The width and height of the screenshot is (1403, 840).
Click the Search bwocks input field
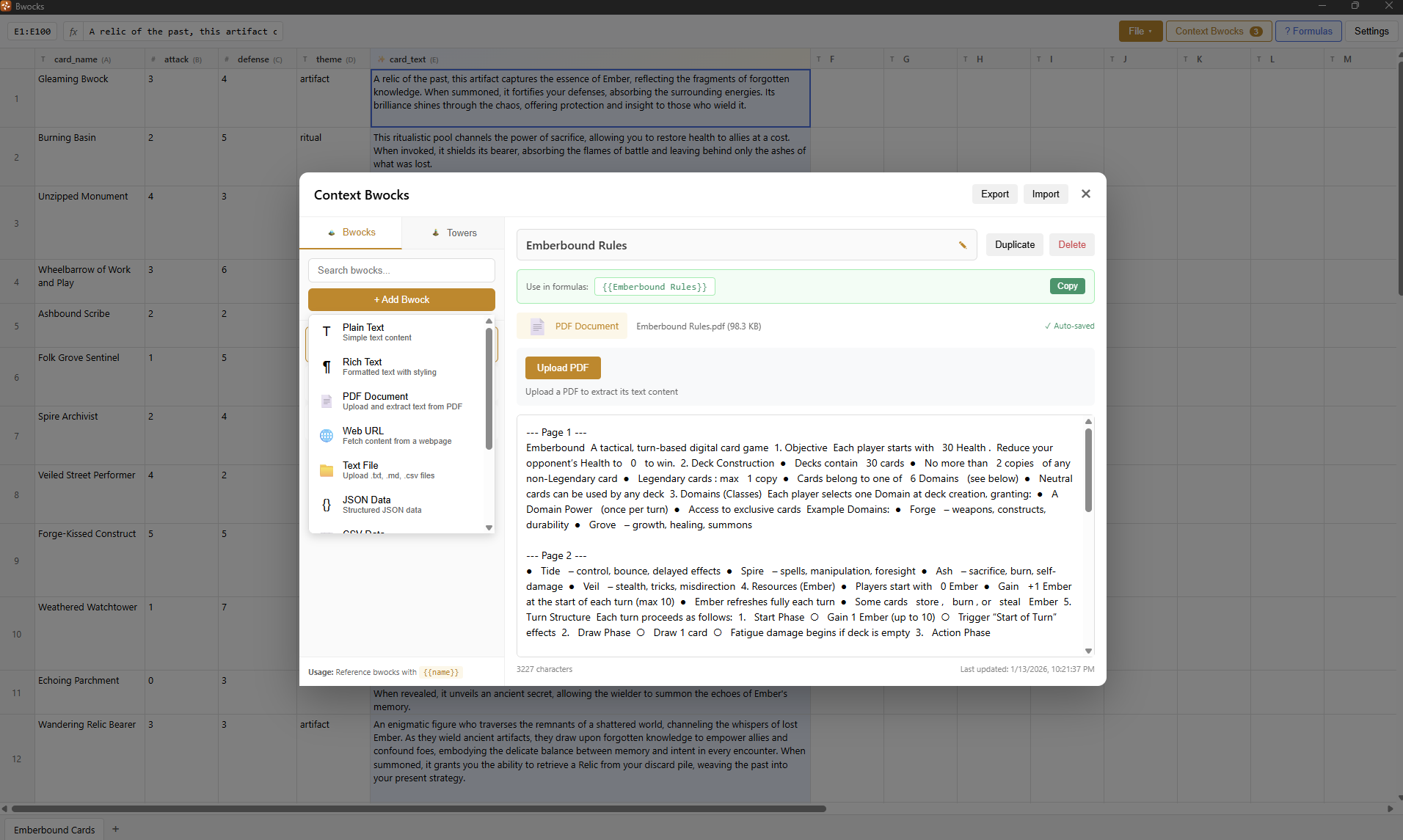coord(401,270)
